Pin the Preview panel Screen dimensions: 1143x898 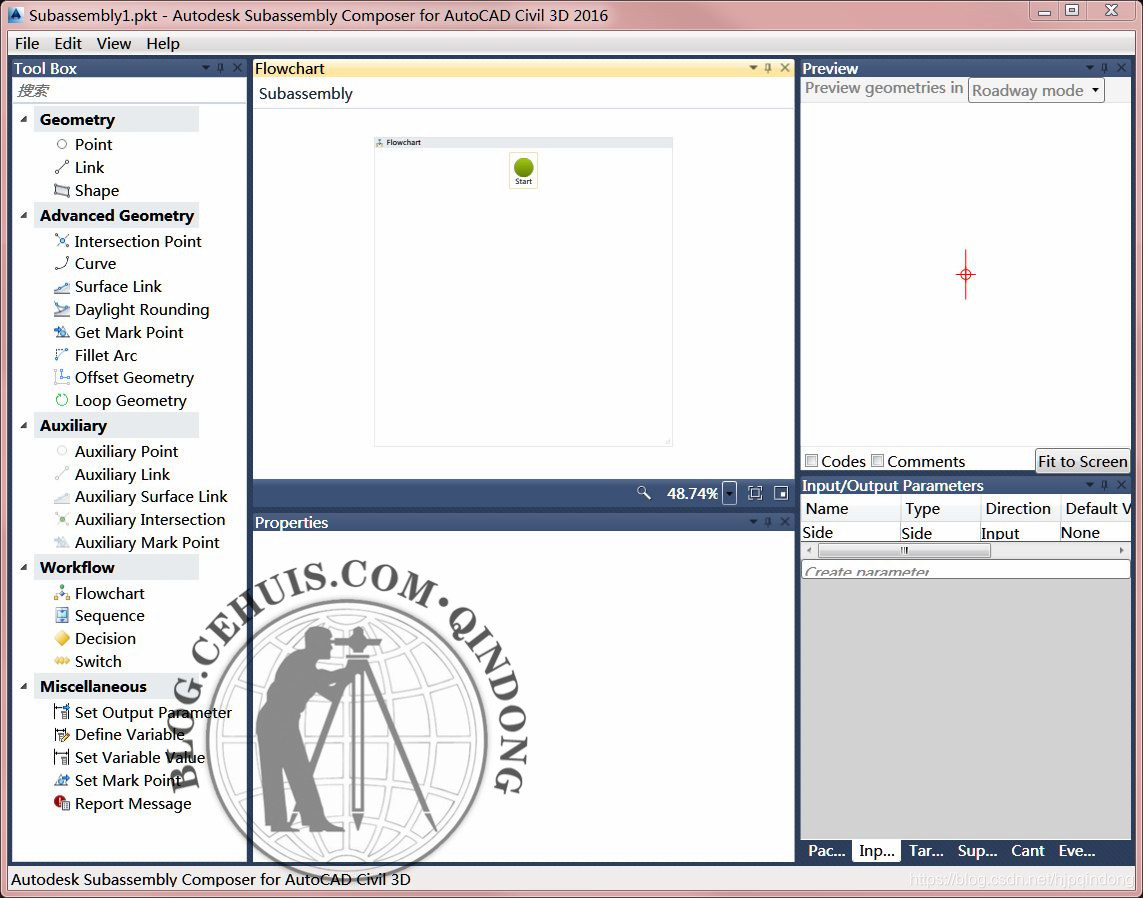pos(1104,68)
